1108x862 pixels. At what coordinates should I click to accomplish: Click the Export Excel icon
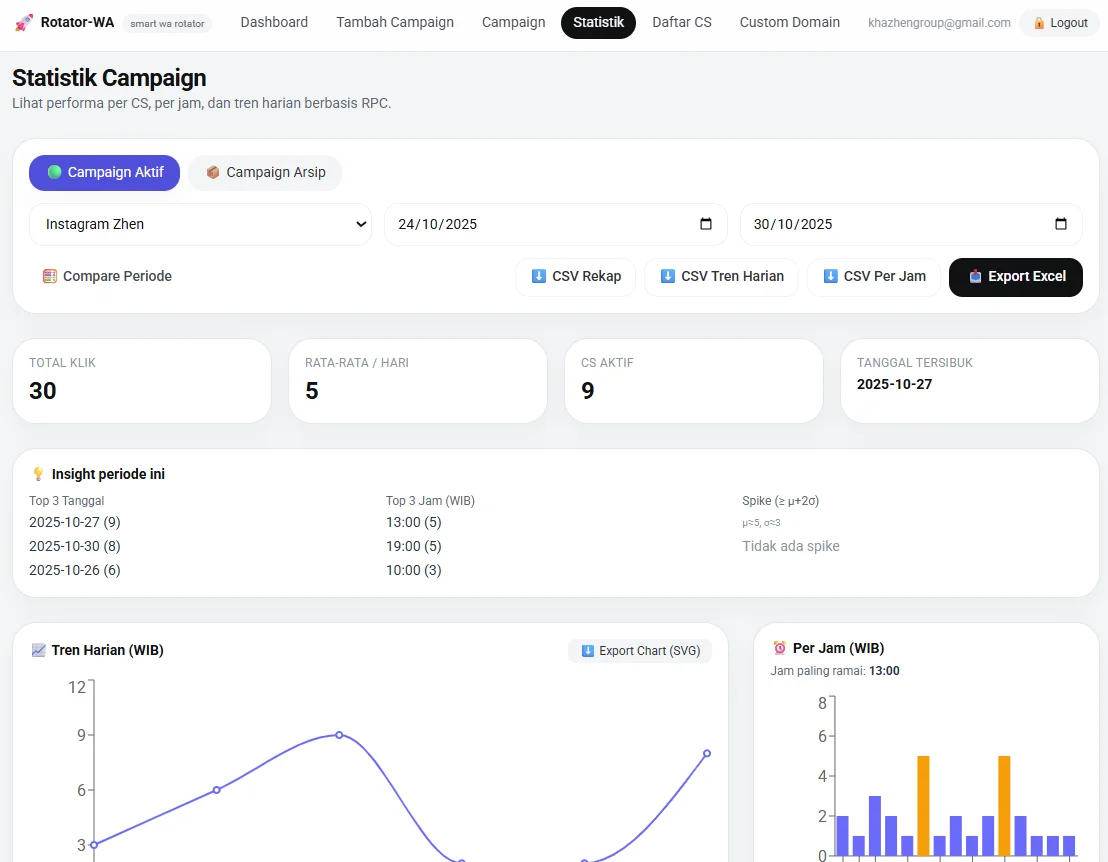(975, 277)
